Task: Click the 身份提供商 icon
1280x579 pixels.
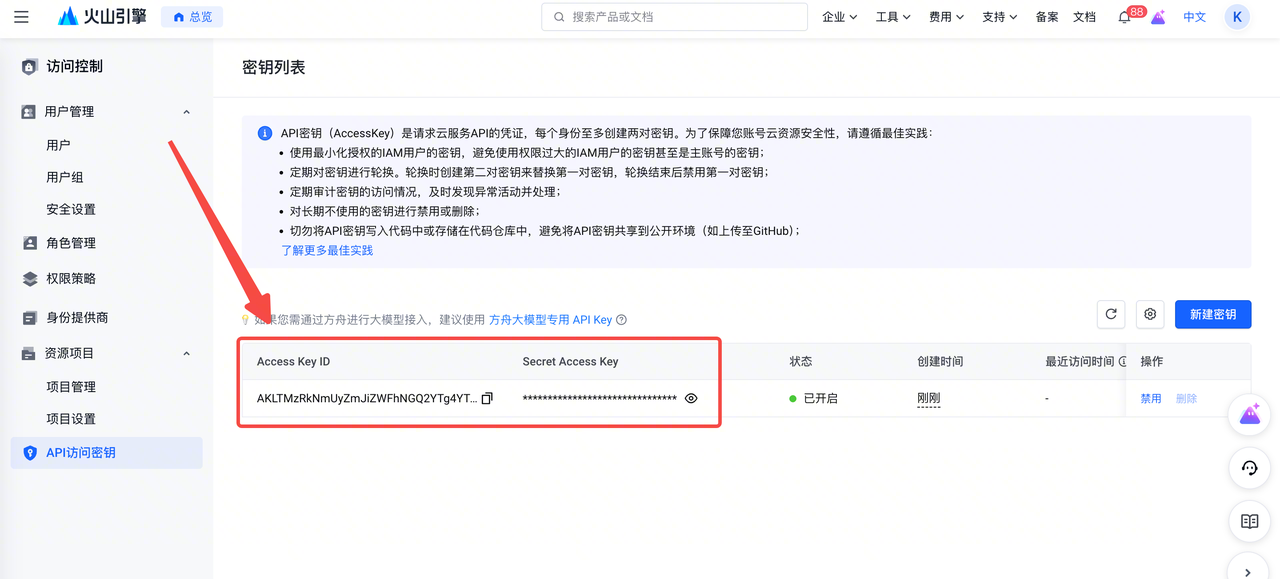Action: coord(29,318)
